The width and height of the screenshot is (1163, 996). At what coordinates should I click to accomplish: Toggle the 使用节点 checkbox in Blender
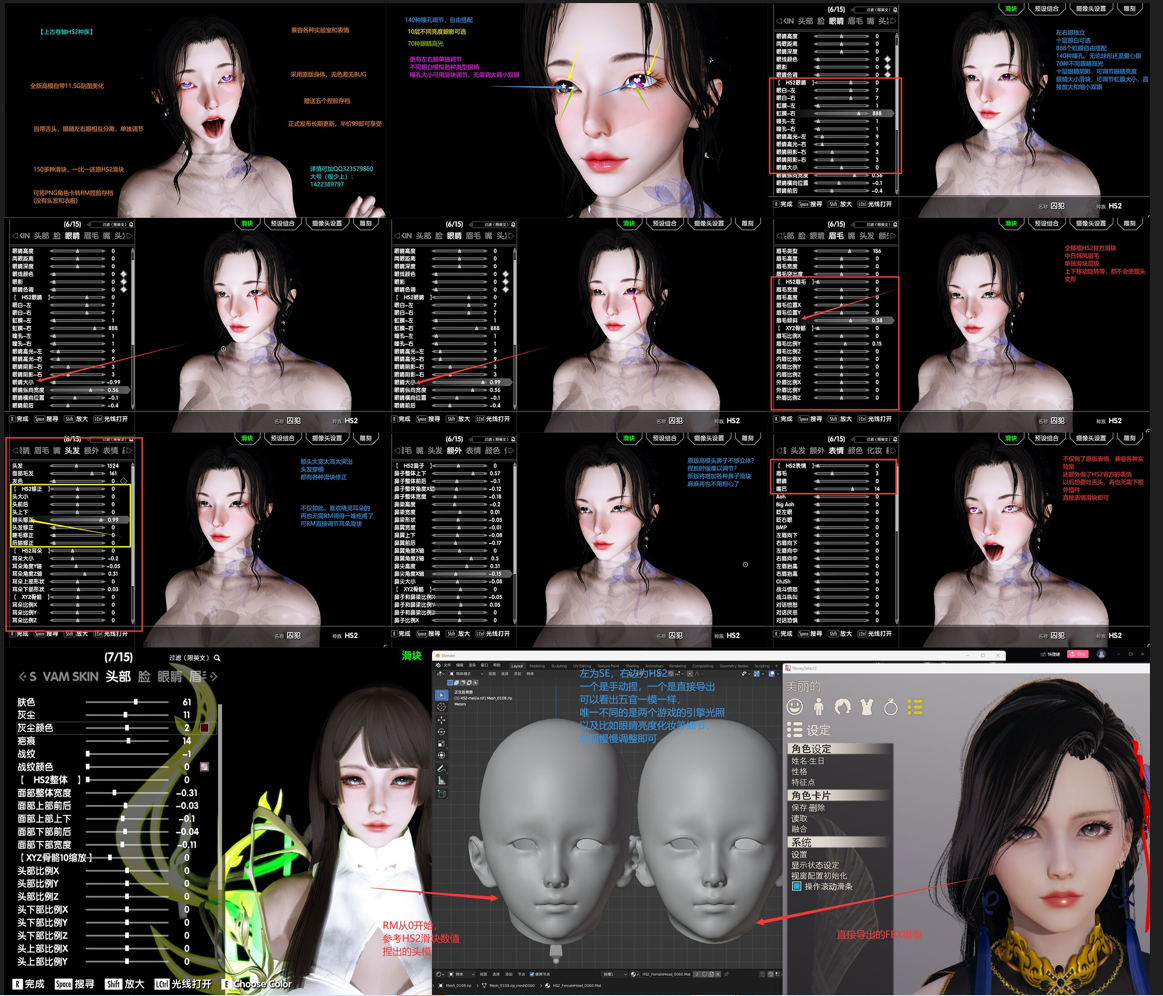tap(534, 974)
